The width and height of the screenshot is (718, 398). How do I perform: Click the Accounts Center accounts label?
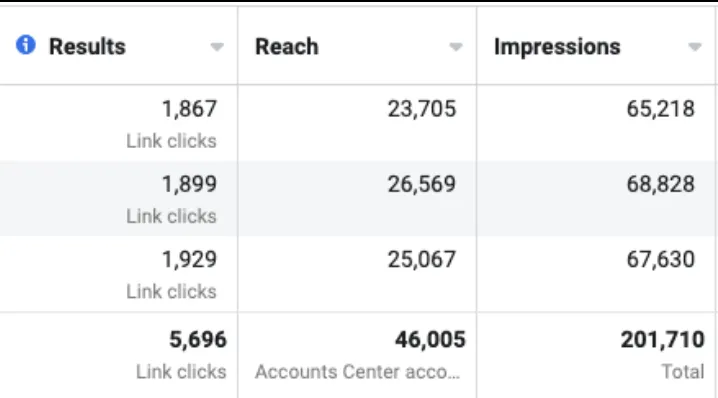point(357,372)
